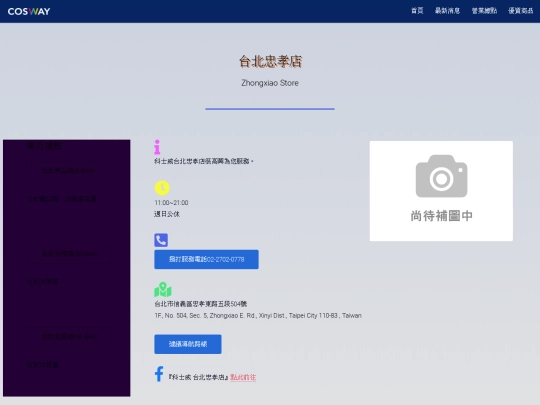Open the 最新消息 news menu item

pos(447,11)
